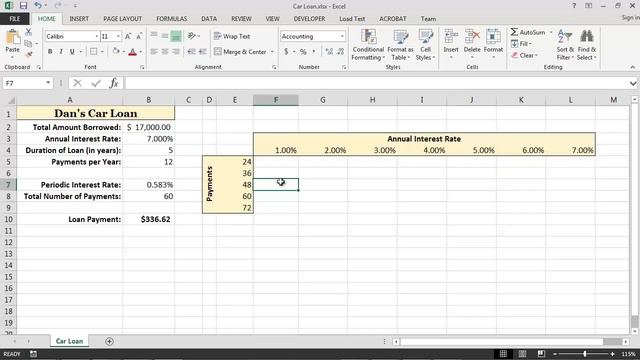Open the Accounting number format dropdown
The height and width of the screenshot is (360, 640).
coord(342,36)
